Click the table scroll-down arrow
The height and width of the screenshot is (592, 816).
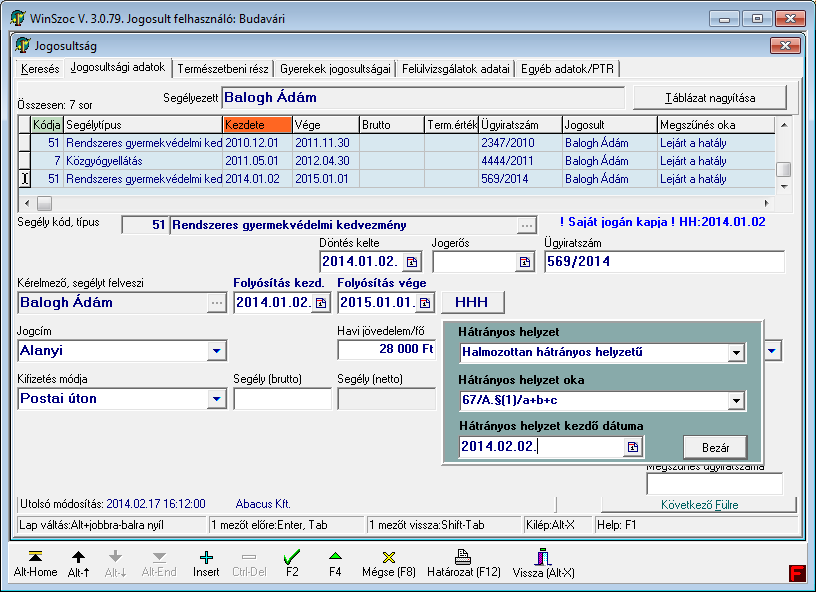tap(784, 187)
